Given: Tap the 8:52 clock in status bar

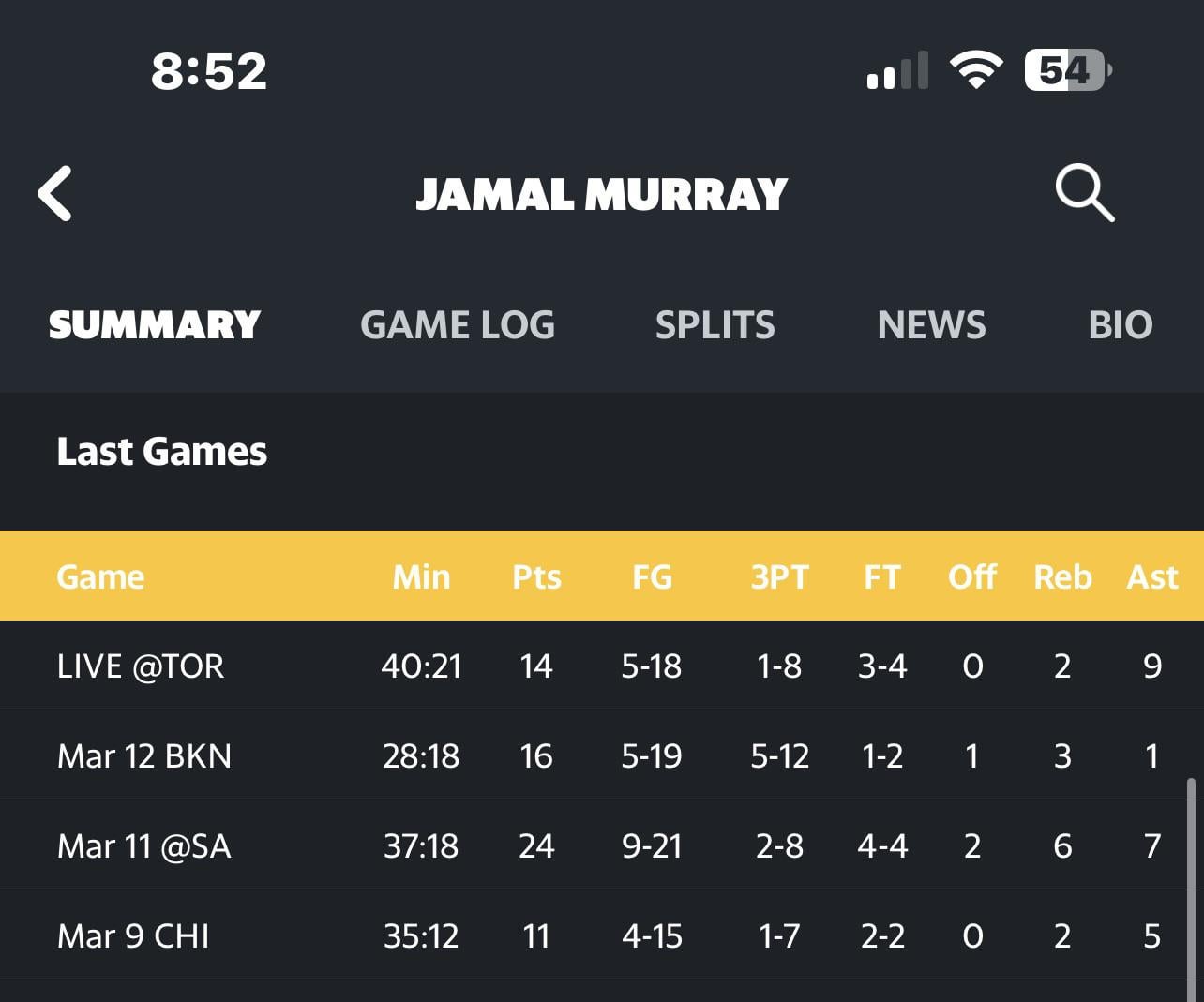Looking at the screenshot, I should [209, 71].
